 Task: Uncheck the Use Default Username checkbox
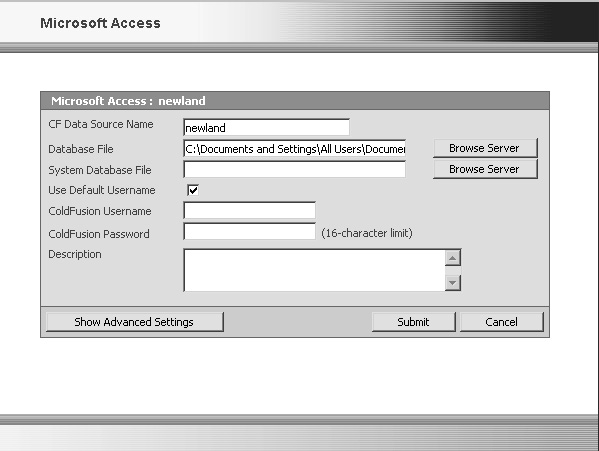pyautogui.click(x=193, y=190)
